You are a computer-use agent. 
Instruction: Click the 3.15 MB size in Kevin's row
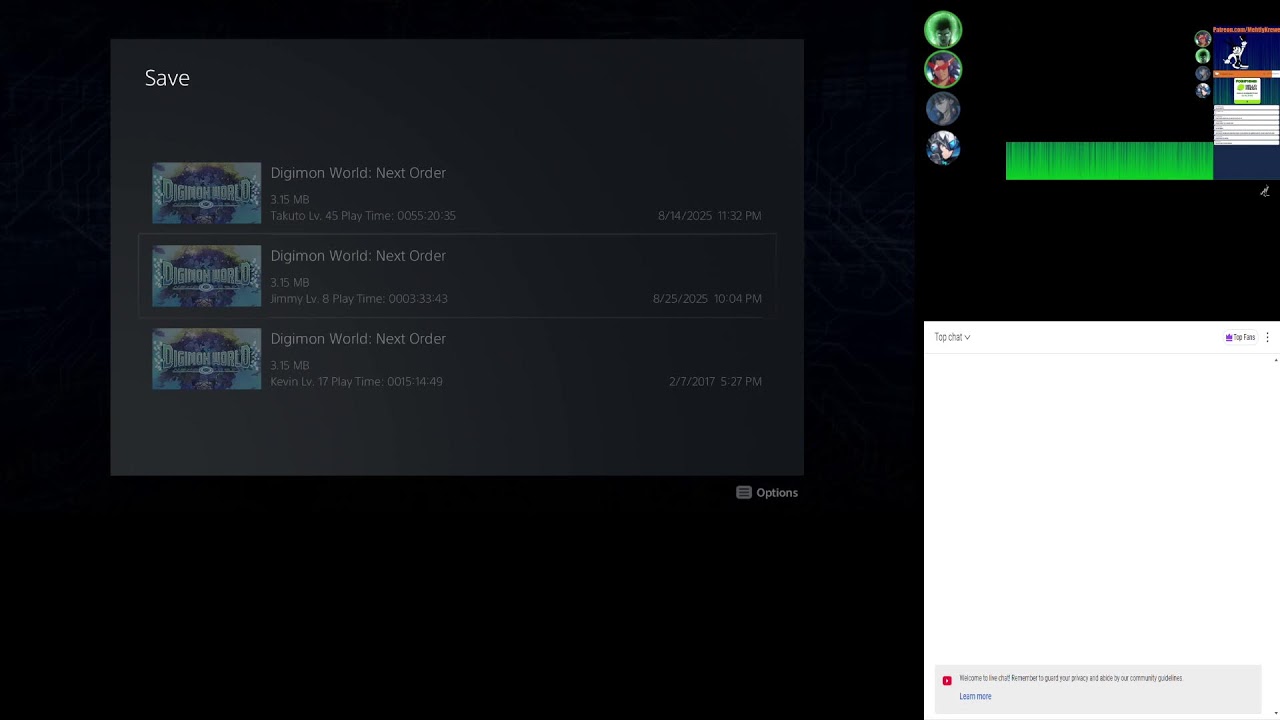click(290, 366)
